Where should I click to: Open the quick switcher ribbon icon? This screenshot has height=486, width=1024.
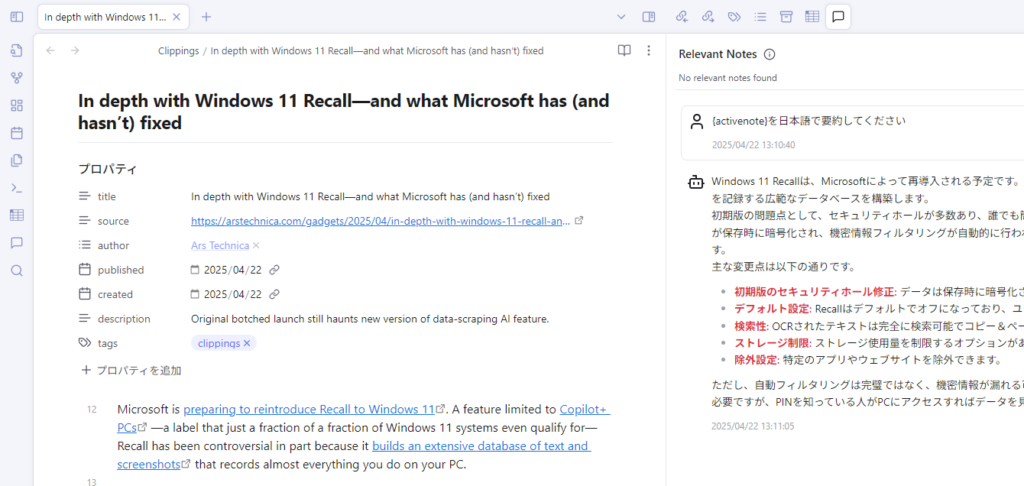17,50
